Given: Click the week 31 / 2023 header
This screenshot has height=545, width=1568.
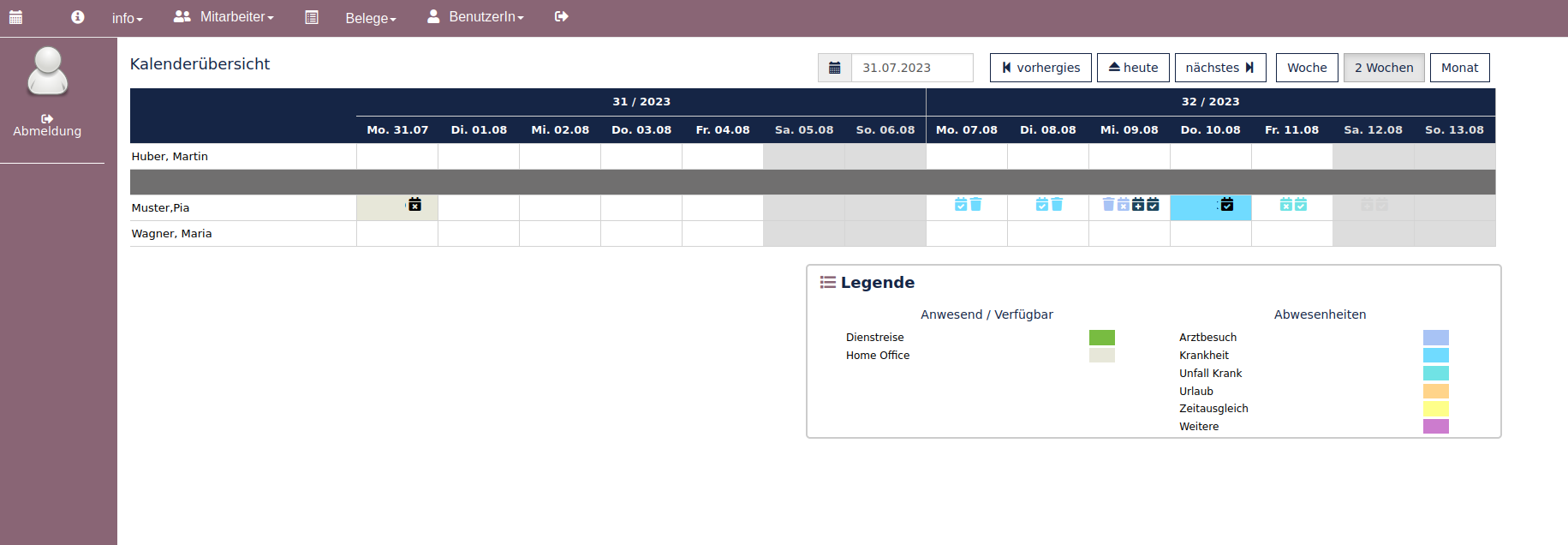Looking at the screenshot, I should click(x=641, y=101).
